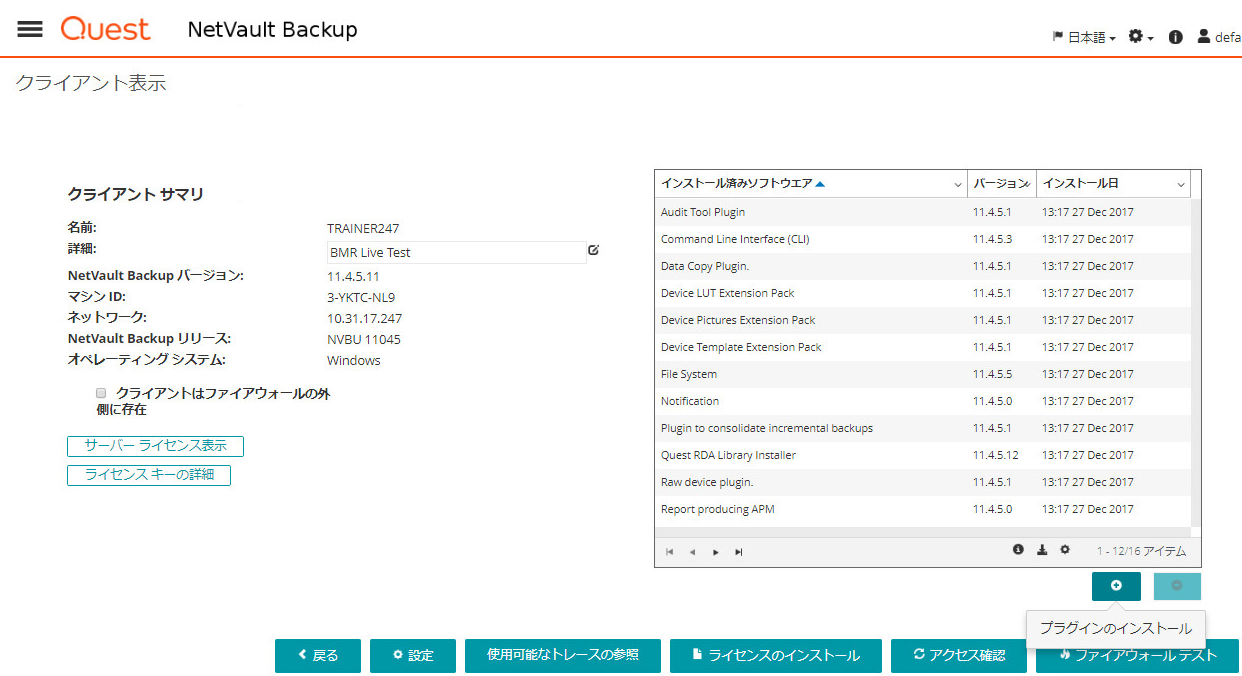
Task: Click the plus install plugin button
Action: 1116,586
